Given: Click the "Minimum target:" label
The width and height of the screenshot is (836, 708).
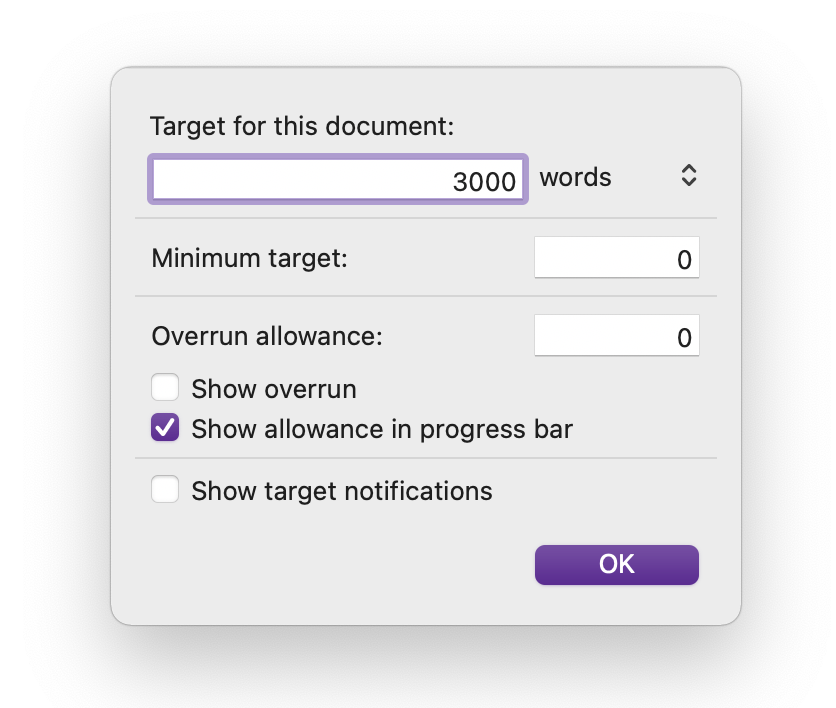Looking at the screenshot, I should [x=249, y=259].
